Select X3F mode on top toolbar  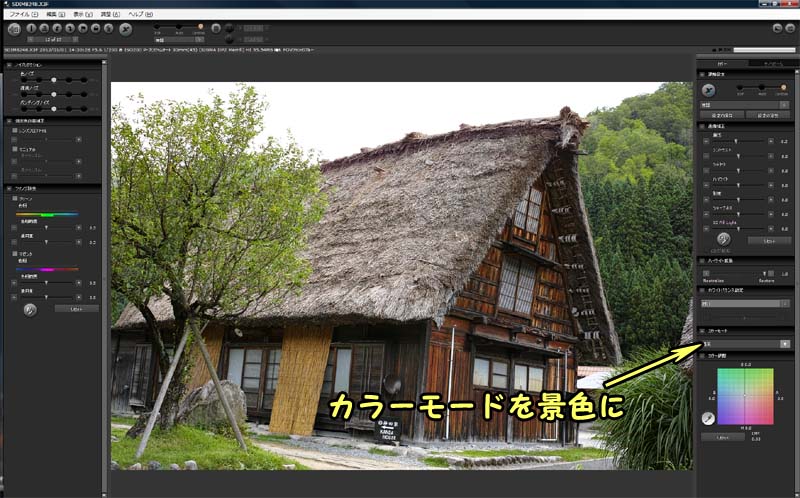pyautogui.click(x=157, y=27)
